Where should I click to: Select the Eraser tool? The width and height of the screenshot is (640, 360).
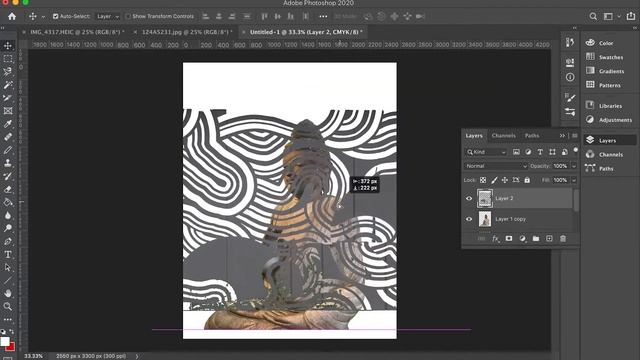pos(8,189)
